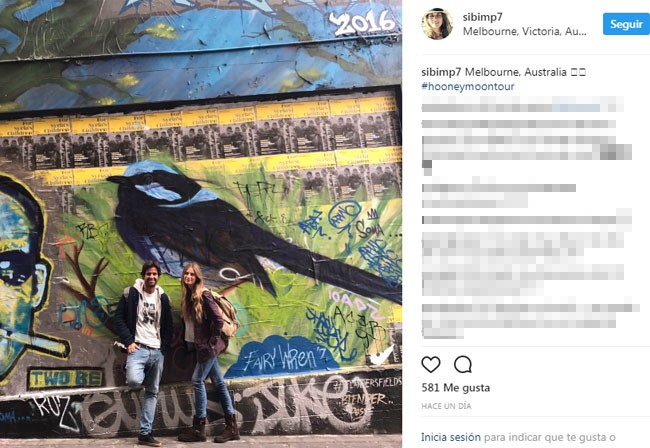Open comments via the speech bubble icon
The image size is (650, 448).
(x=463, y=365)
